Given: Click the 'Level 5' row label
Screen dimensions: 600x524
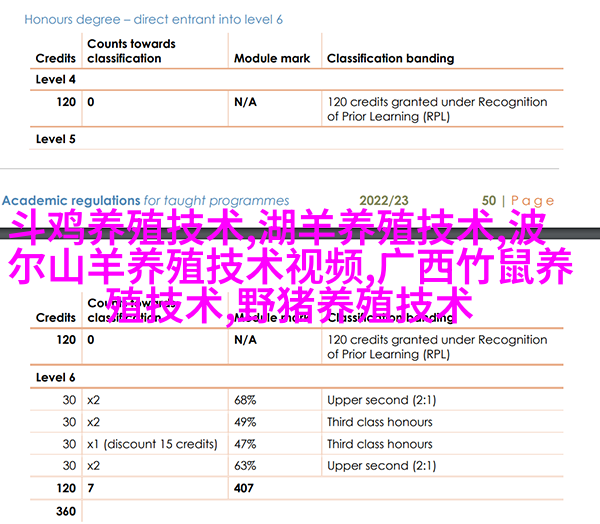Looking at the screenshot, I should coord(55,139).
